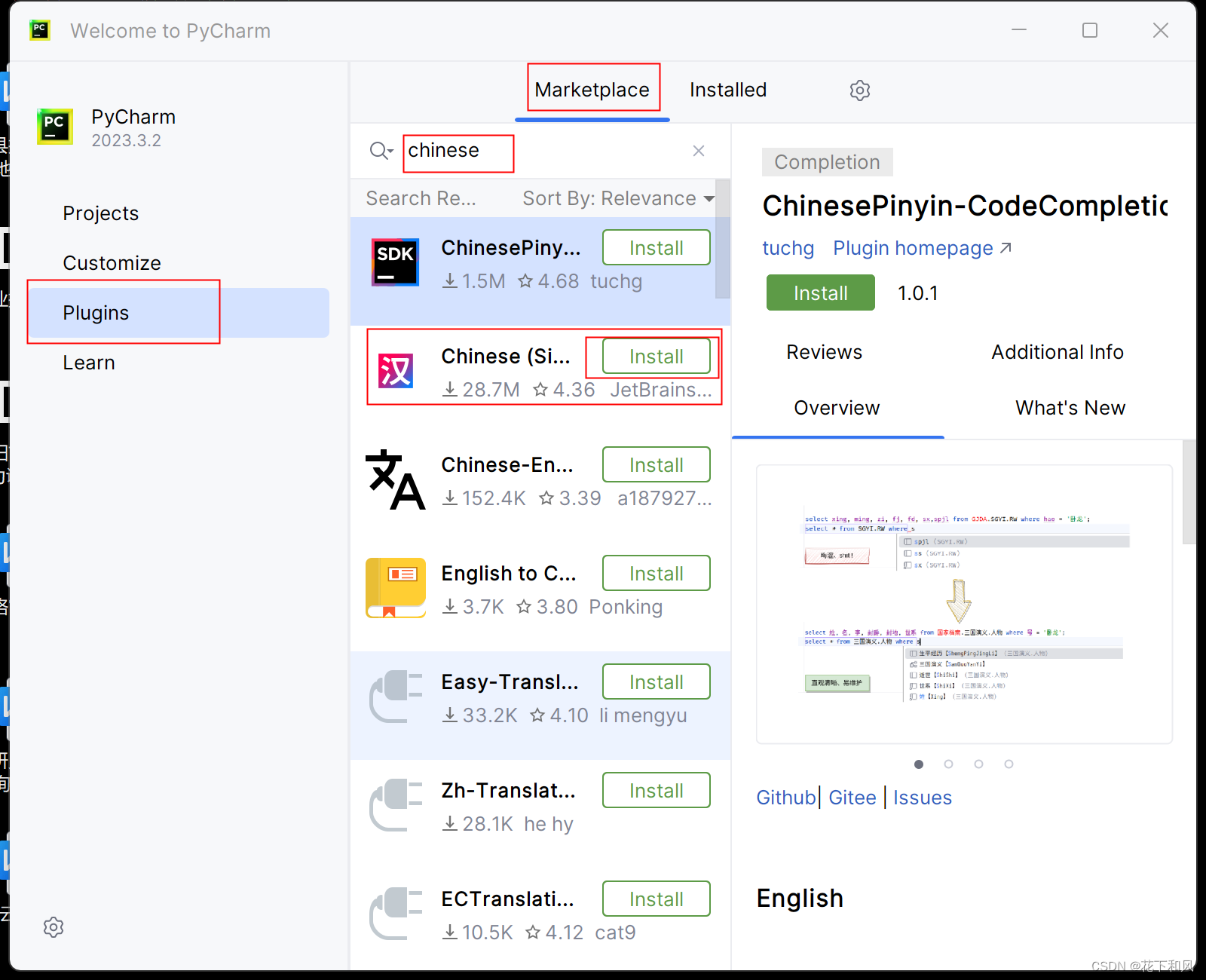Select the Easy-Translation plugin plug icon
Image resolution: width=1206 pixels, height=980 pixels.
tap(395, 697)
